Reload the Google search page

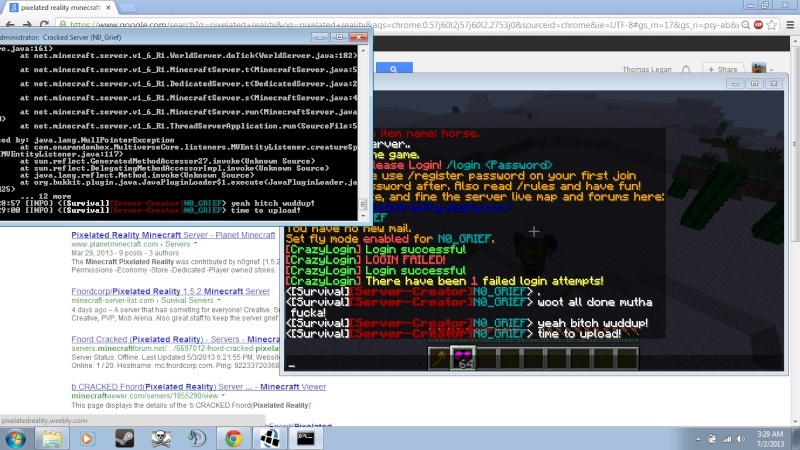(44, 24)
